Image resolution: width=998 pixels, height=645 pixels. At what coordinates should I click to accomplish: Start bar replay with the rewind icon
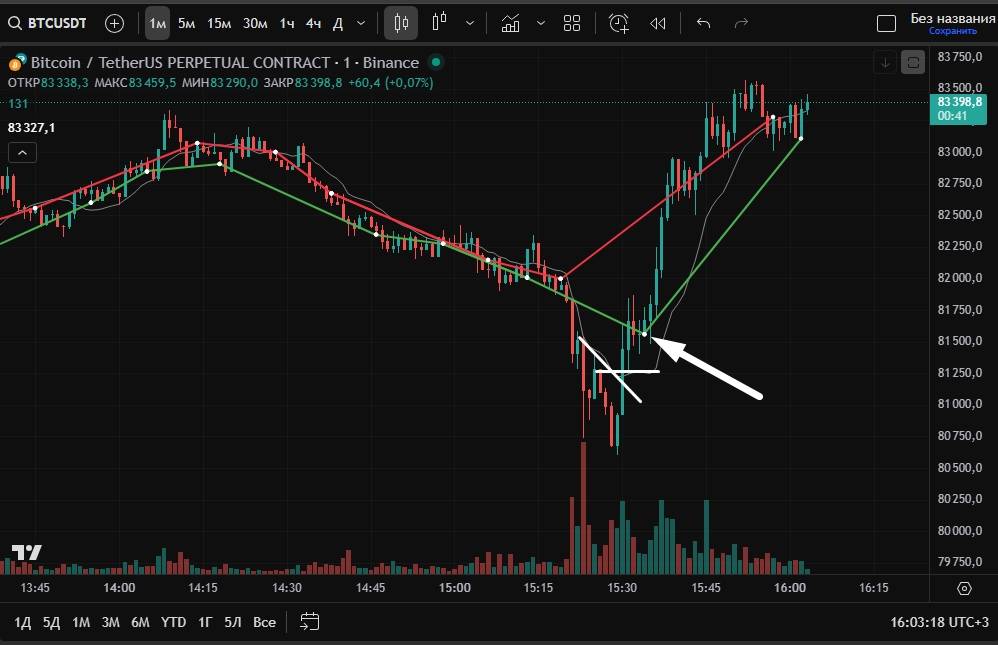tap(657, 22)
